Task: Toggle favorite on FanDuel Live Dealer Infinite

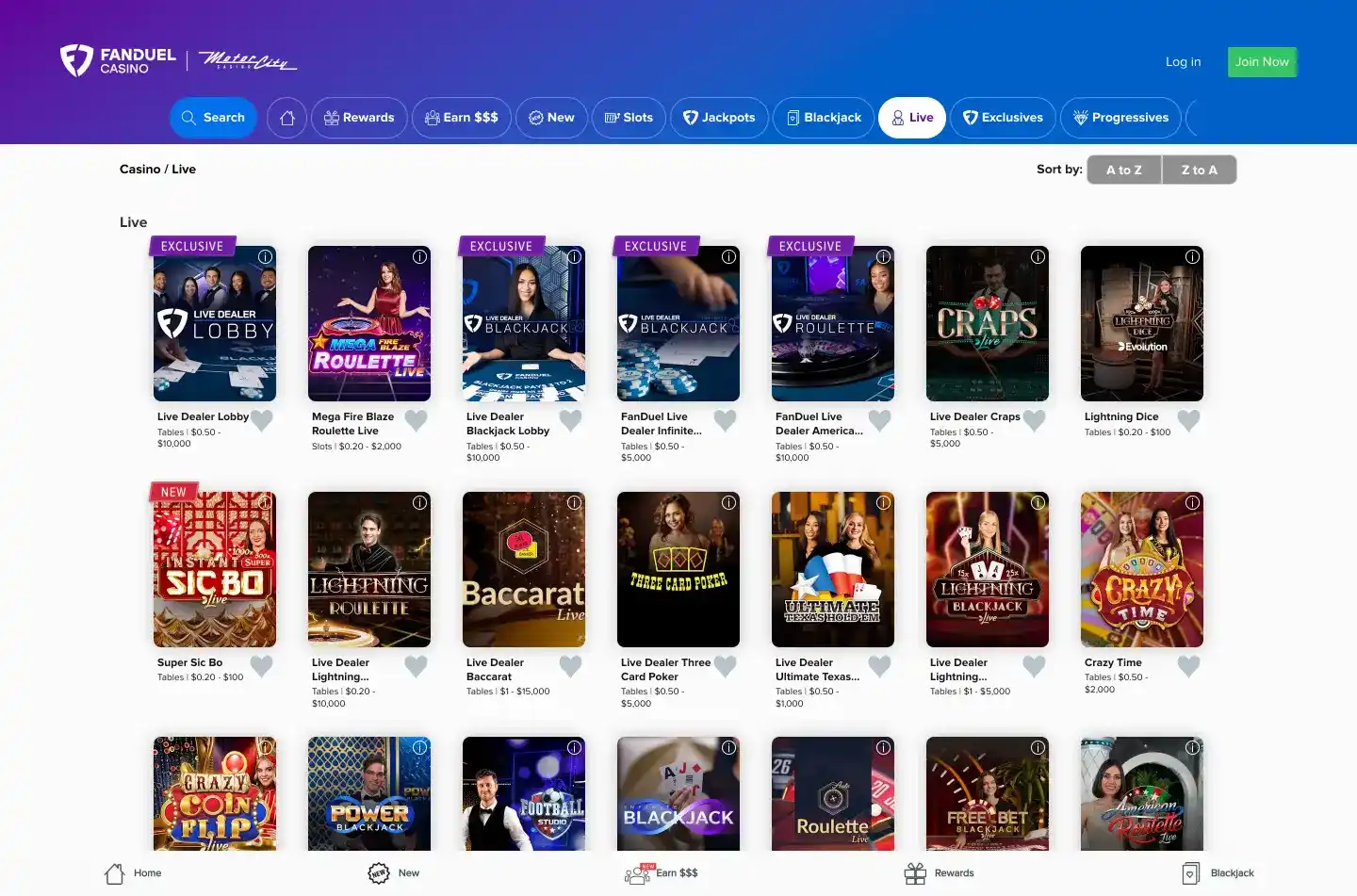Action: point(726,420)
